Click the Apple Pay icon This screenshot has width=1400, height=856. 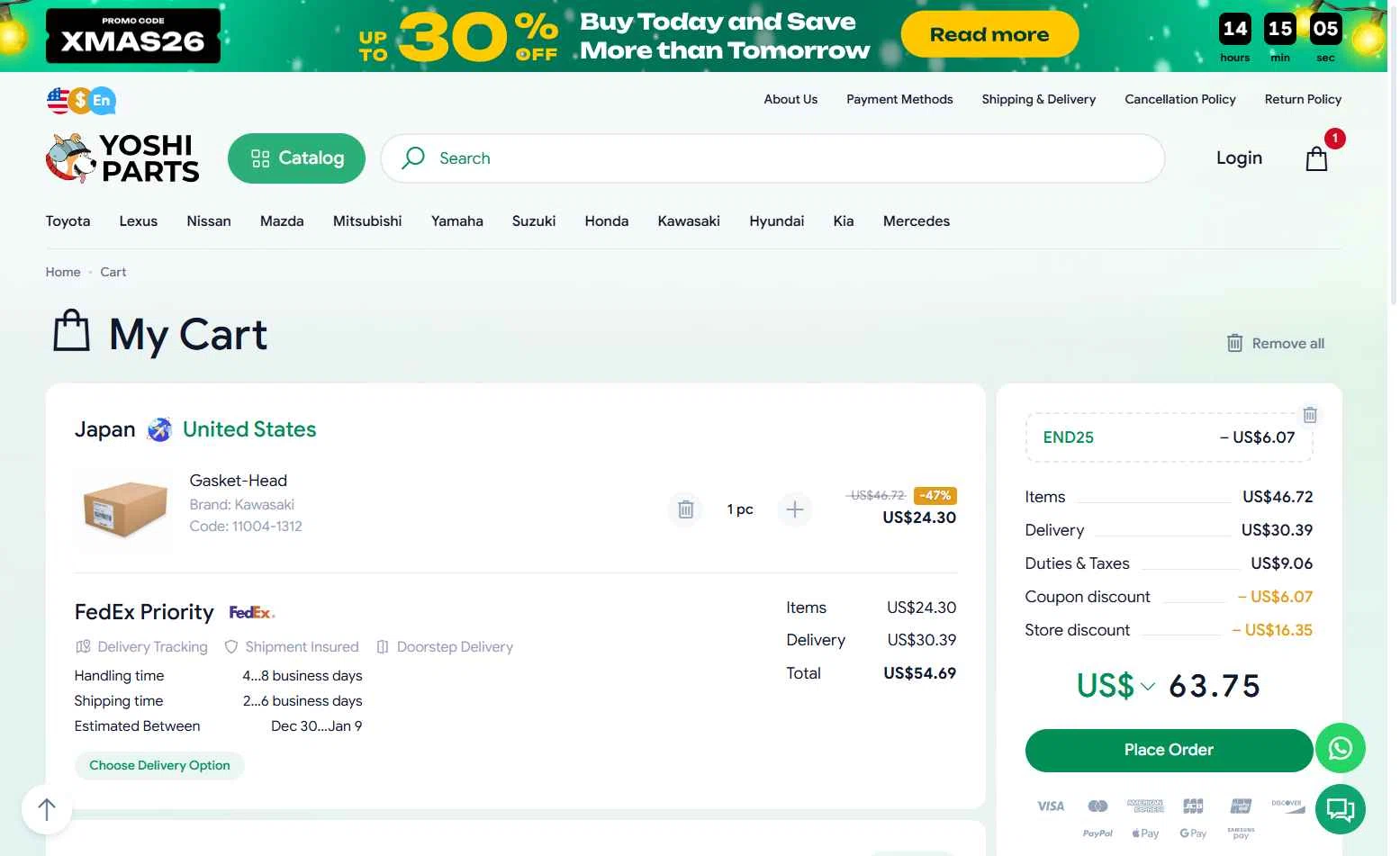pyautogui.click(x=1145, y=833)
